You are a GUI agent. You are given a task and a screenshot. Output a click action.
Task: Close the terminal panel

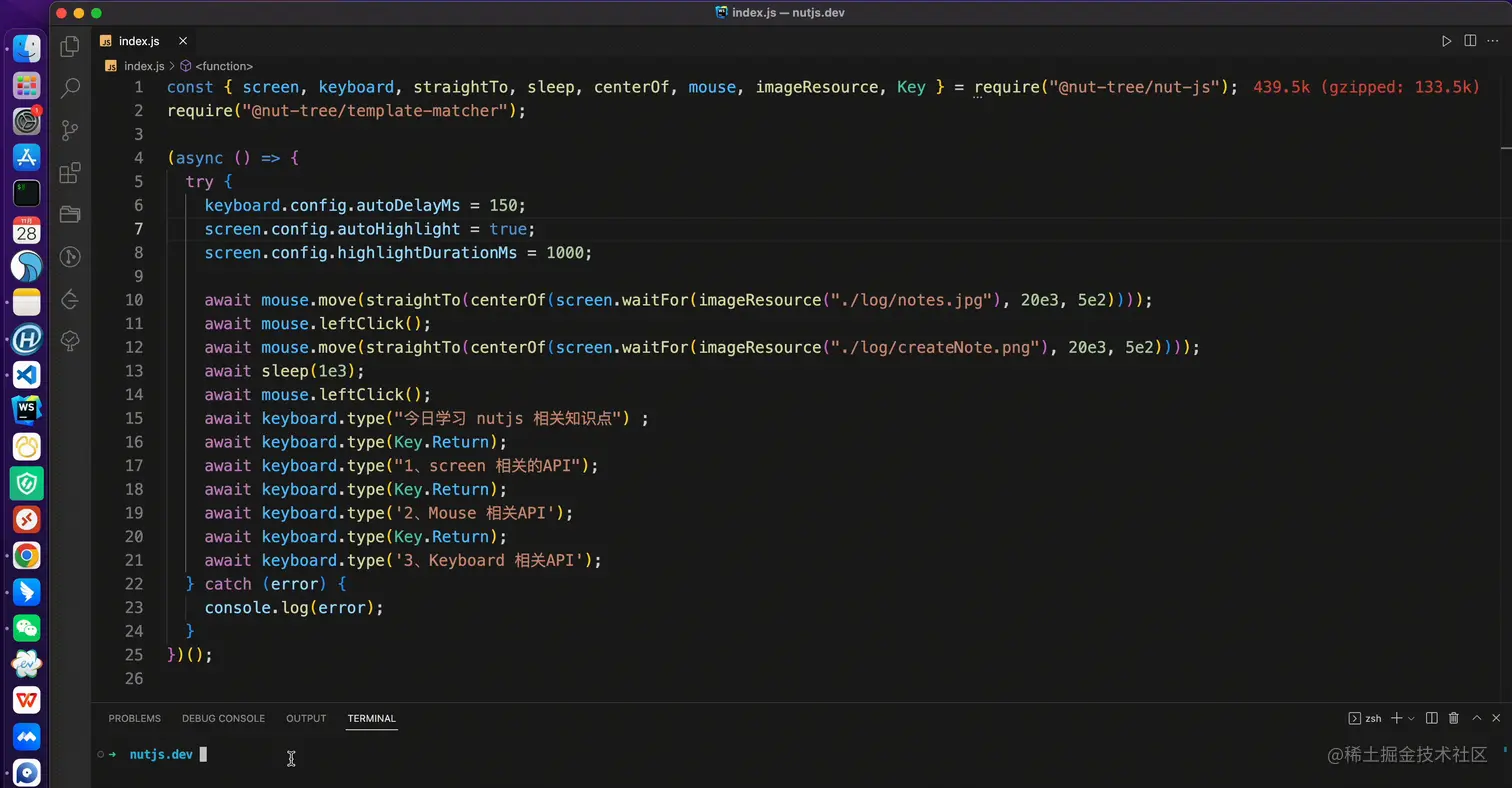click(x=1497, y=718)
